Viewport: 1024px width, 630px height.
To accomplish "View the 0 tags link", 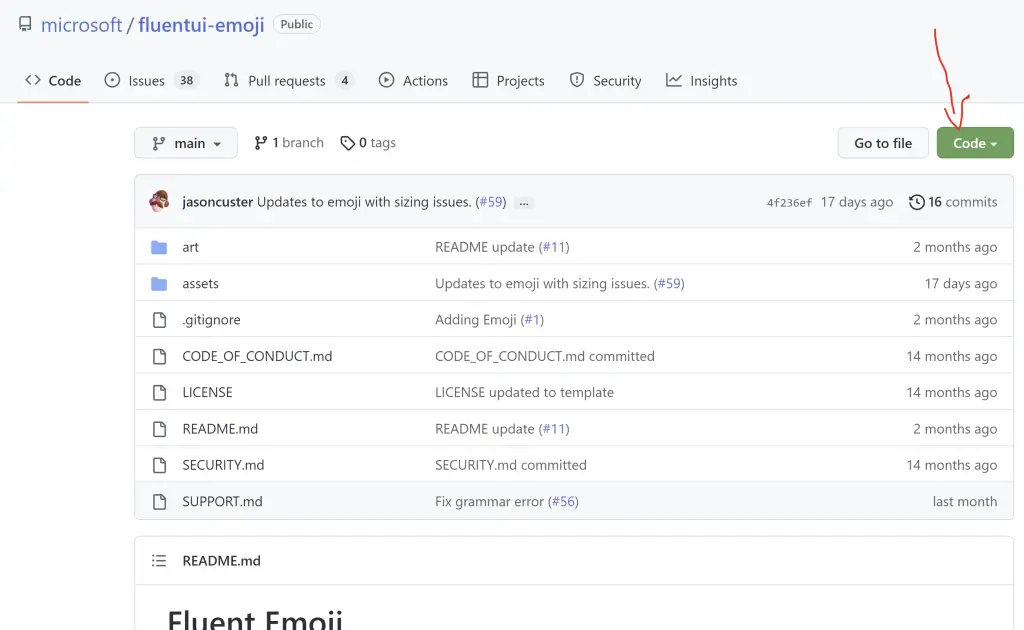I will [368, 143].
